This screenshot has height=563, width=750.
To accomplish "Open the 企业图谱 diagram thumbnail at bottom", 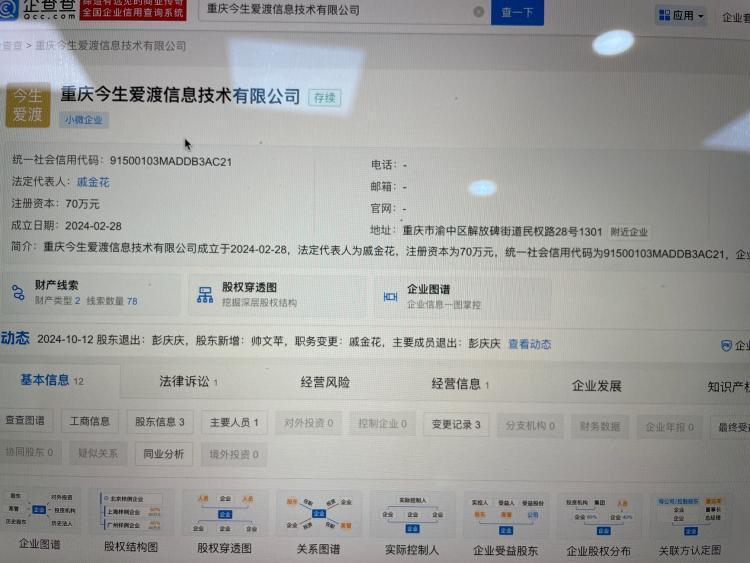I will click(x=40, y=511).
